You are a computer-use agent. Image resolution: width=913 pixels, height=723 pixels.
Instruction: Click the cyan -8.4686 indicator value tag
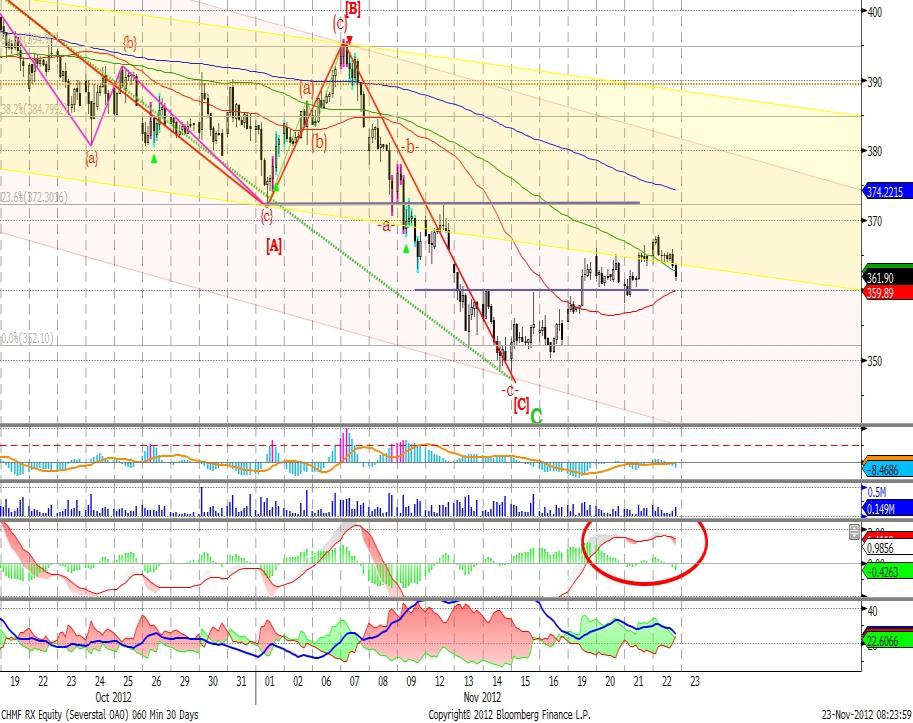(886, 468)
